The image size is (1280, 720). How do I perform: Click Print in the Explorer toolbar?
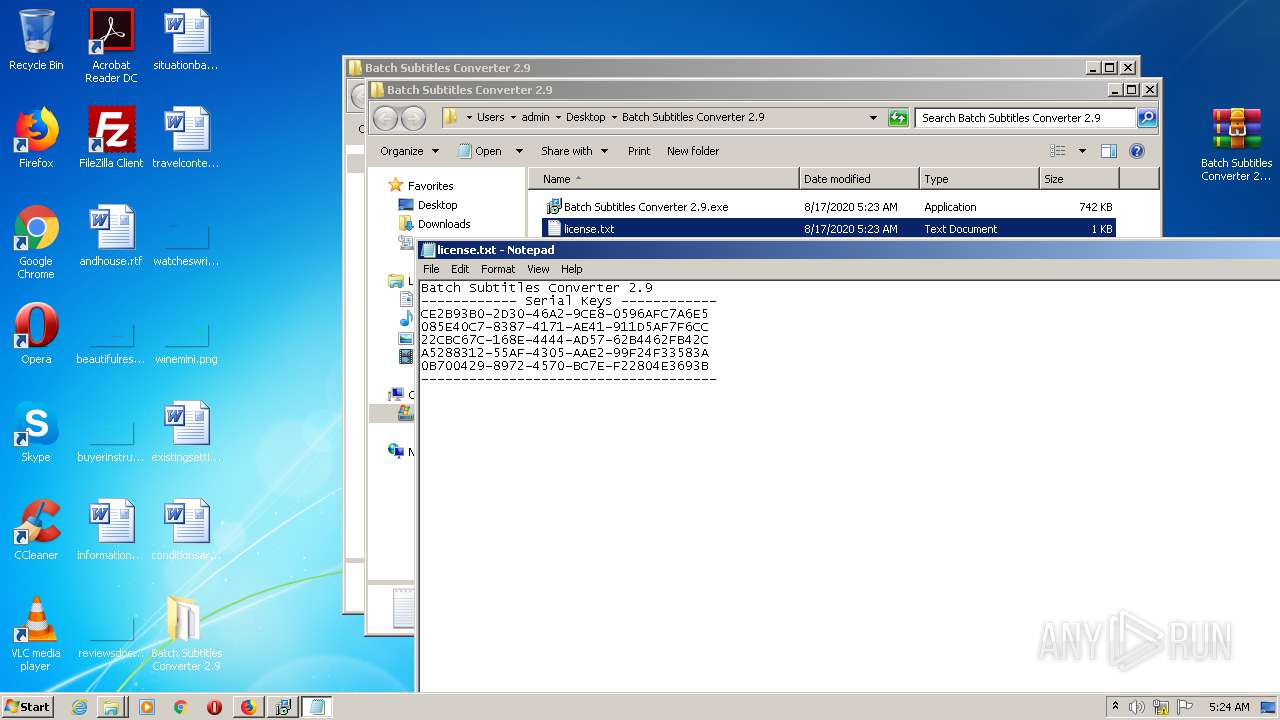[x=639, y=151]
